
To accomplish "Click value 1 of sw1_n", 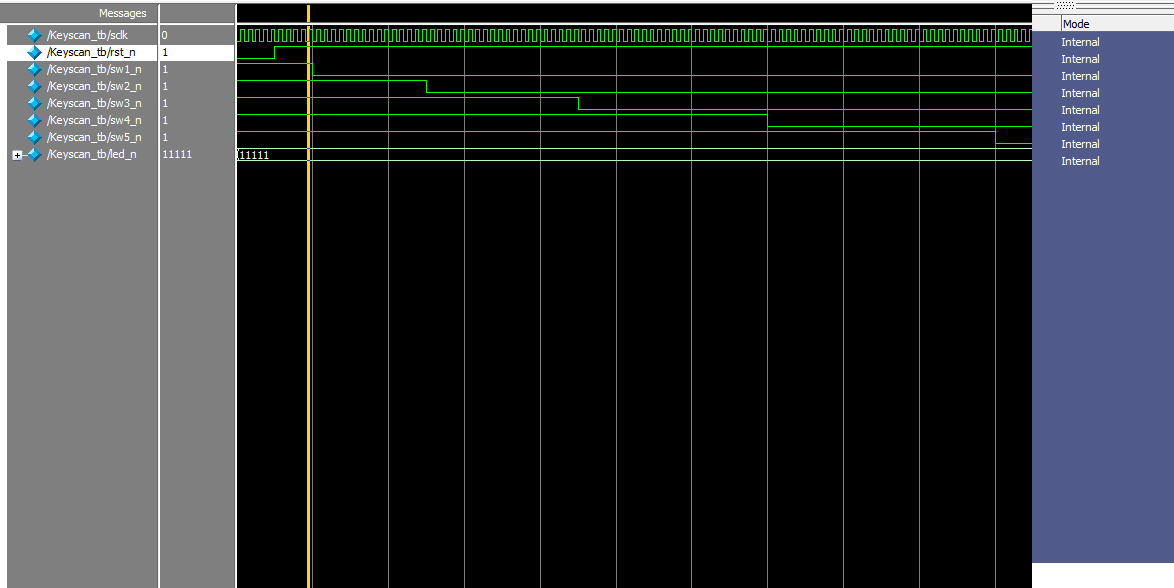I will pos(165,70).
